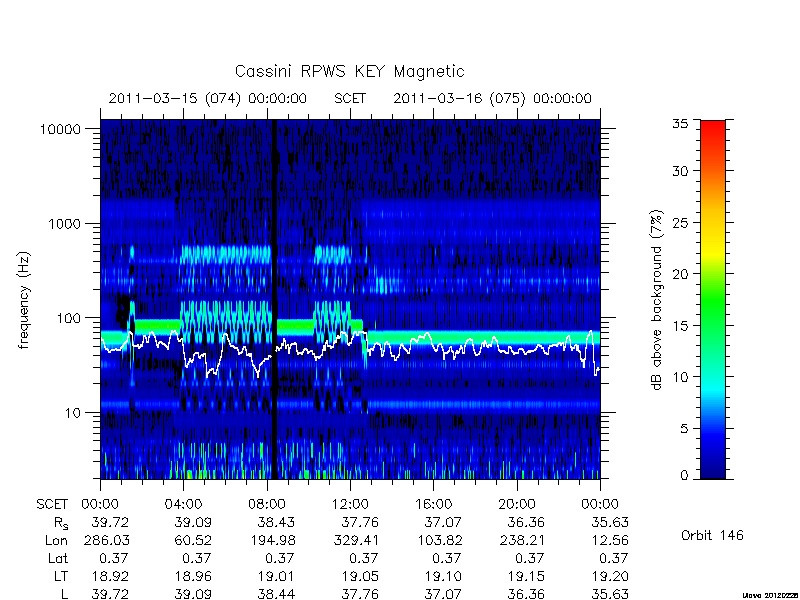The width and height of the screenshot is (800, 600).
Task: Click the 20:00 SCET time label
Action: click(516, 505)
